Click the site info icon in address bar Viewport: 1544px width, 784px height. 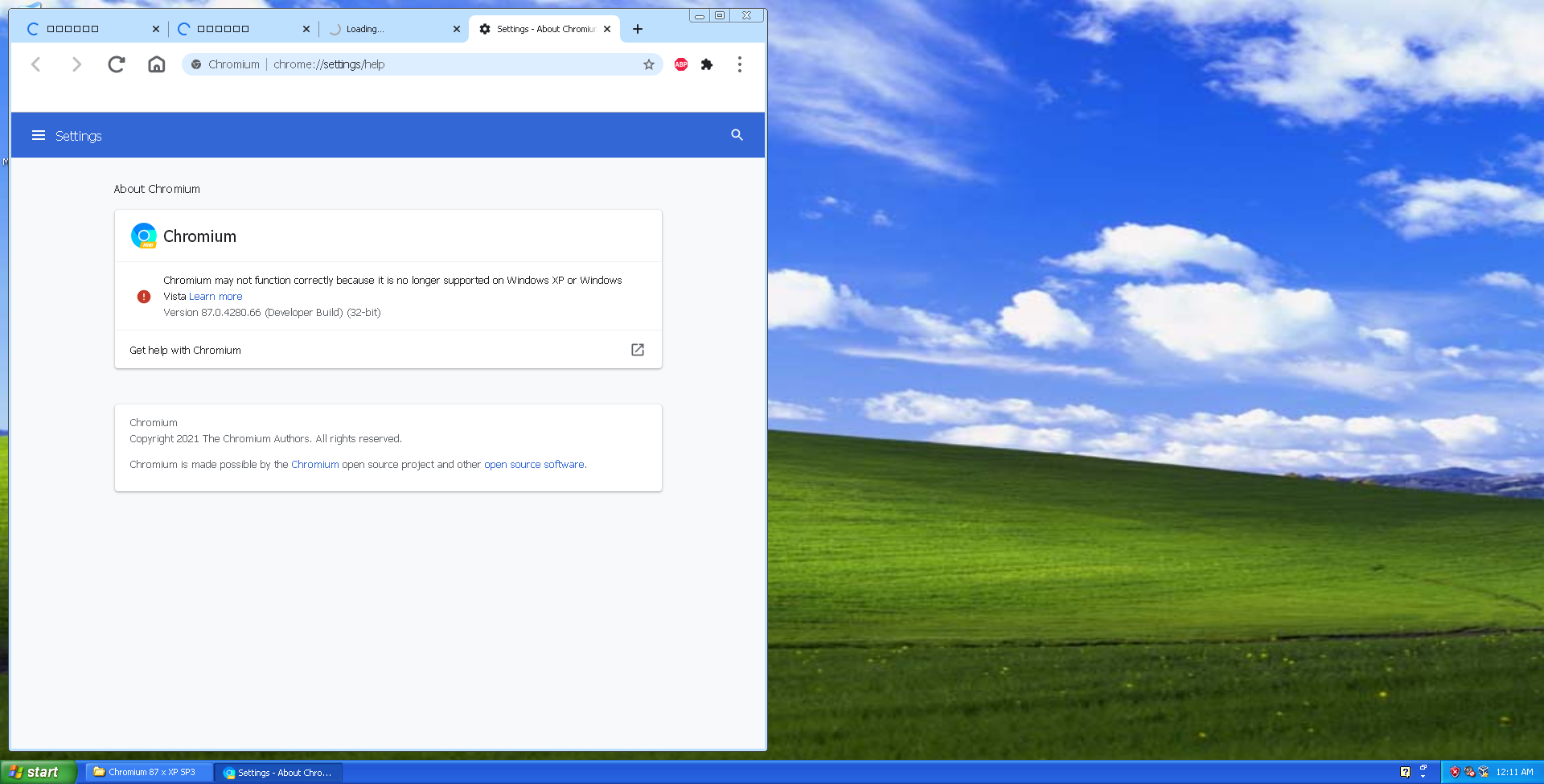[196, 64]
